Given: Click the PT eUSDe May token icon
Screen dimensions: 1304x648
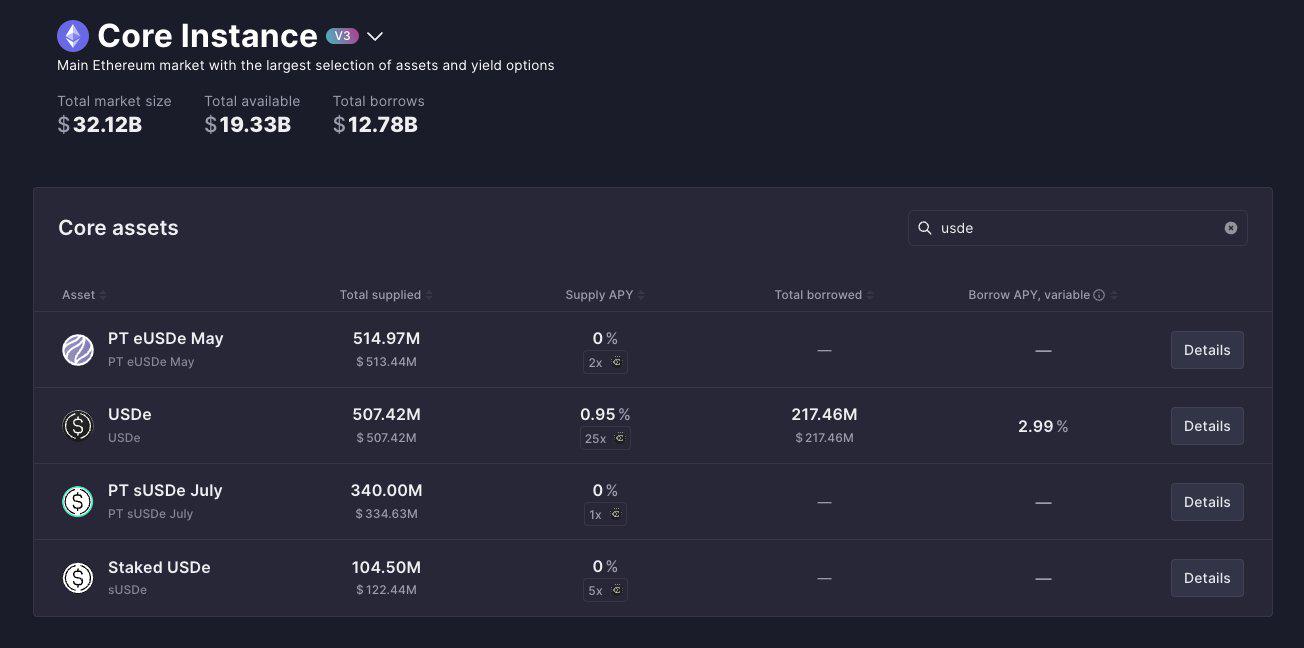Looking at the screenshot, I should 78,350.
